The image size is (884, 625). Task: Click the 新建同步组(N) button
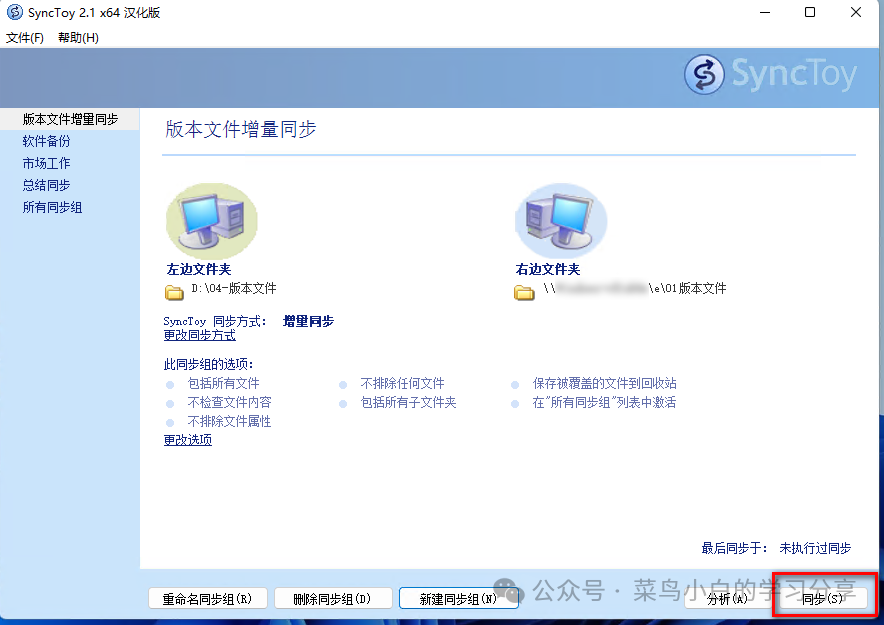point(458,599)
